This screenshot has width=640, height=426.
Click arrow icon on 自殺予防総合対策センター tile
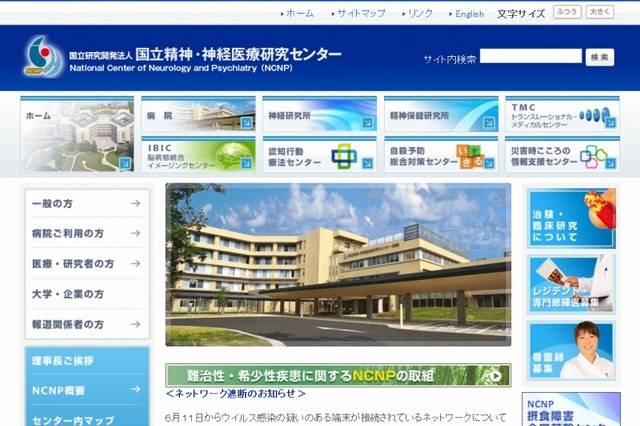[x=489, y=163]
